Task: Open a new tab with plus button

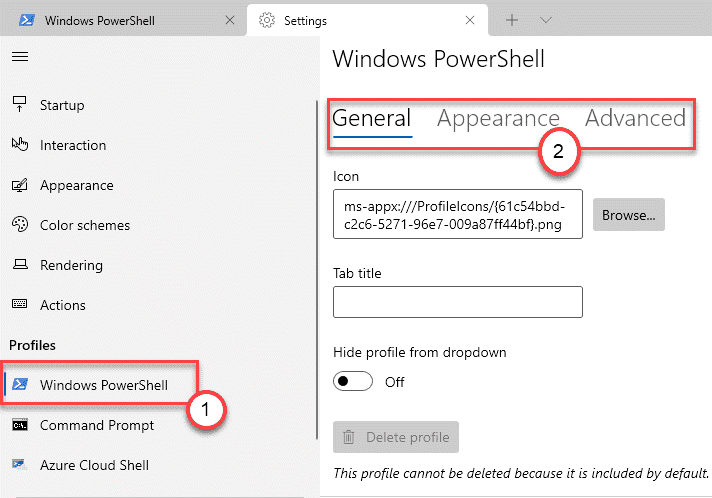Action: (x=512, y=20)
